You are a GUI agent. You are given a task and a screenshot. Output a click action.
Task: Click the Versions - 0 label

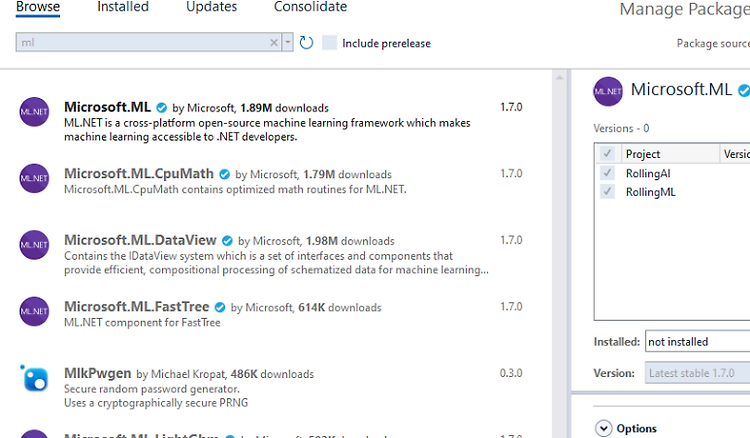pyautogui.click(x=621, y=128)
